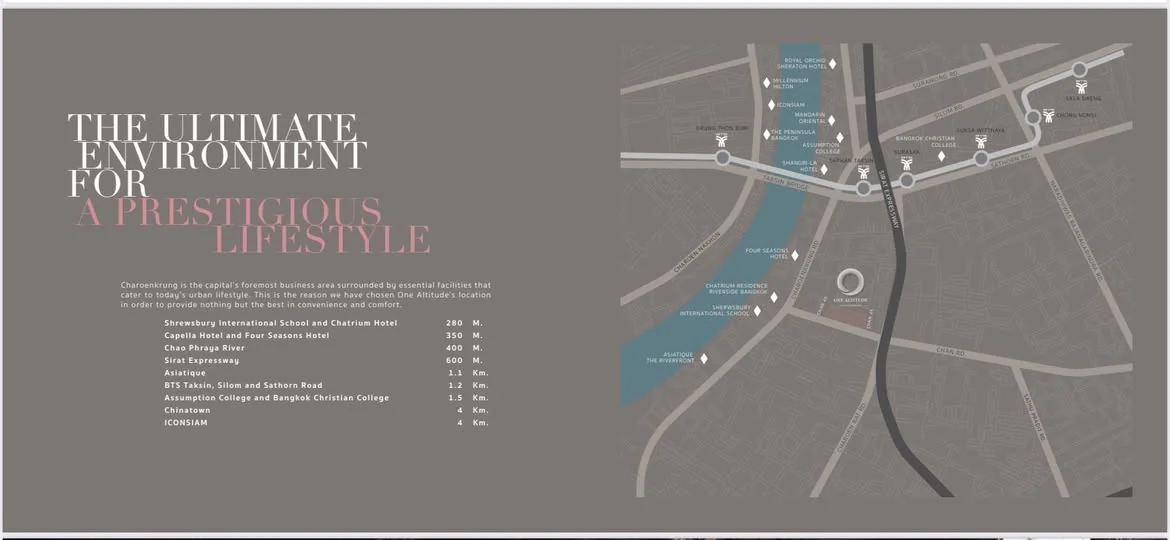Select the Chatrium Residence Riverside diamond marker
Viewport: 1170px width, 540px height.
coord(774,297)
